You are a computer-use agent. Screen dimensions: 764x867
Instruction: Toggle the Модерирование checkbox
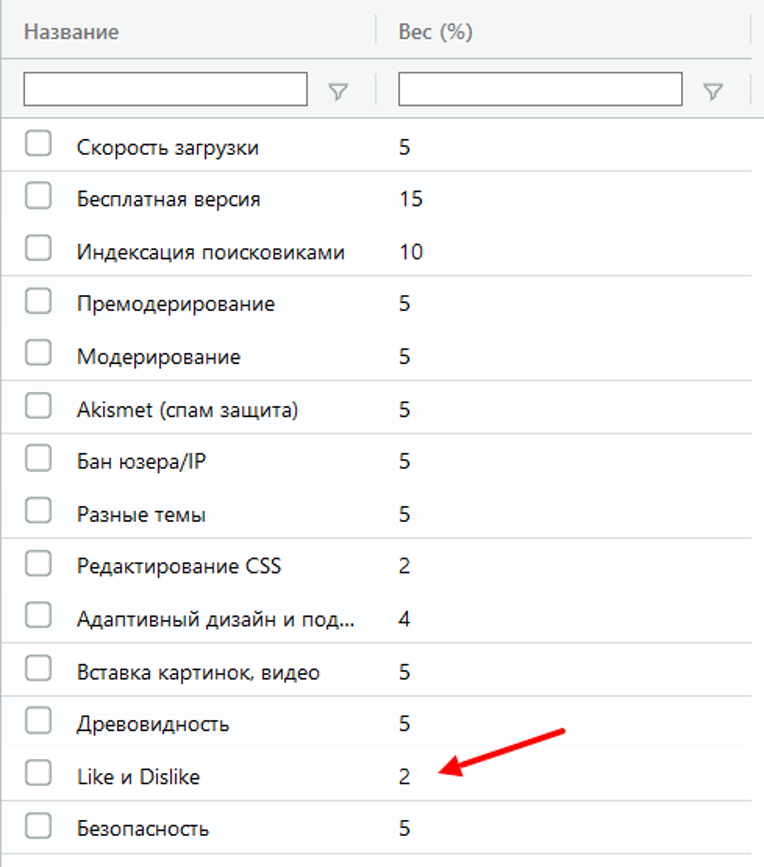click(x=38, y=353)
